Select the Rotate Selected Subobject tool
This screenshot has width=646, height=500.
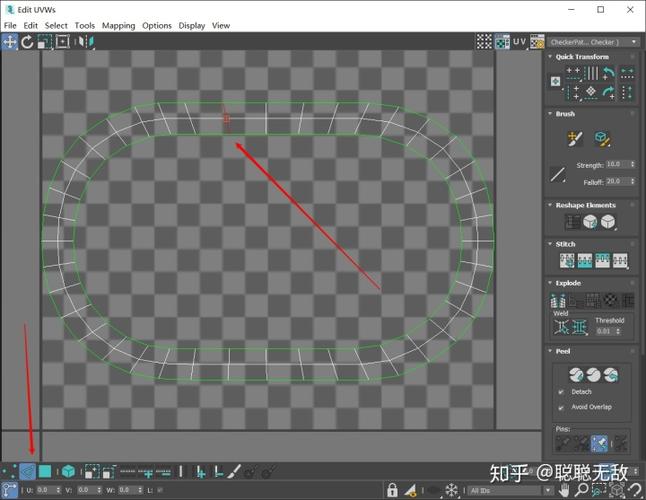point(27,42)
